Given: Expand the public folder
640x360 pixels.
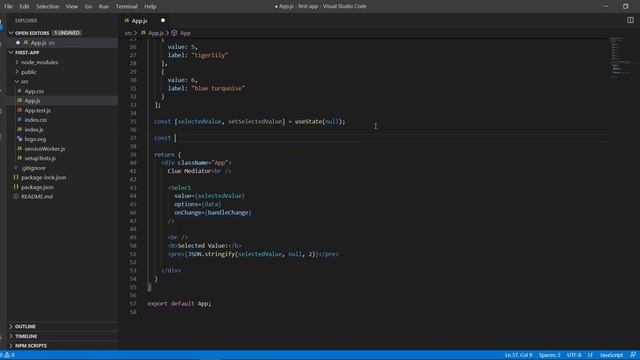Looking at the screenshot, I should click(x=29, y=72).
